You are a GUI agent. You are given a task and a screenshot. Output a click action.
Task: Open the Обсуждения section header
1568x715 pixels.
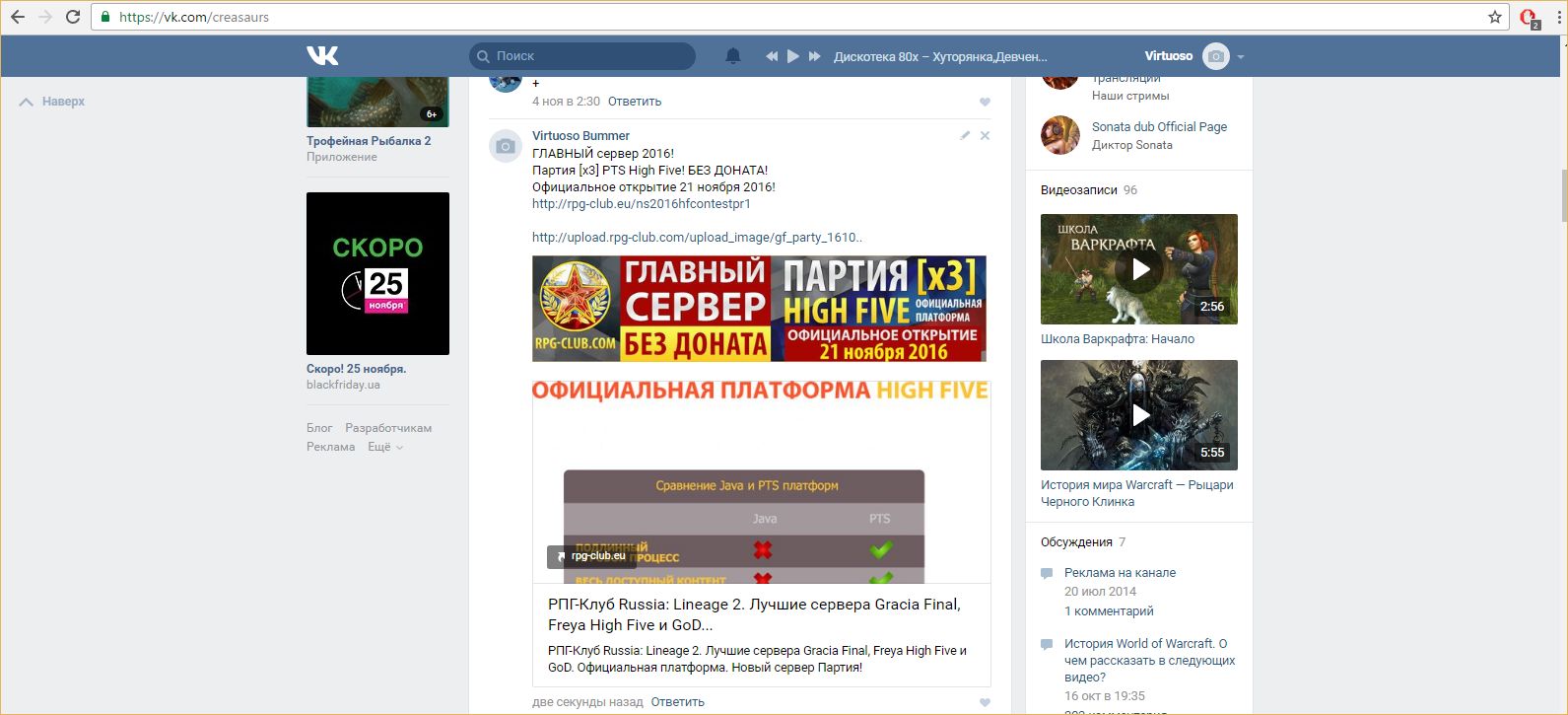(1076, 542)
